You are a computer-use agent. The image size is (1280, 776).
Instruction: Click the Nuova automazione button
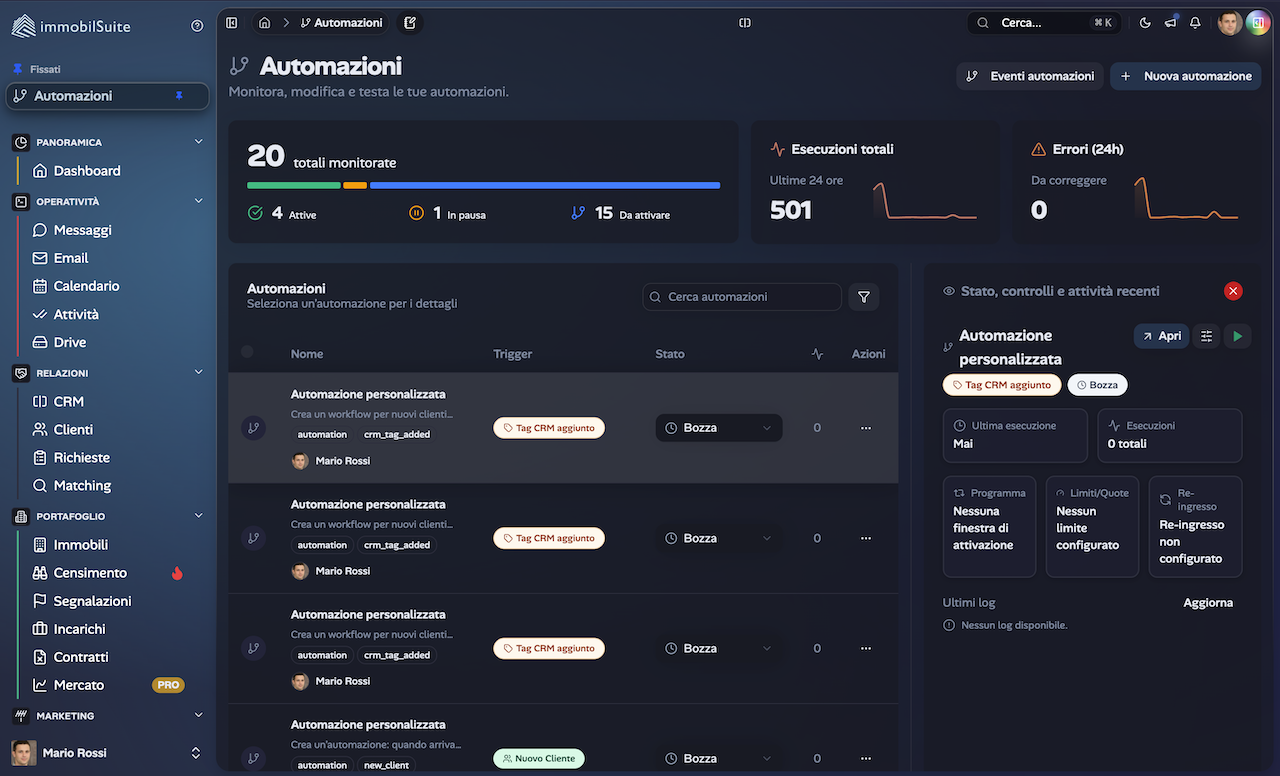point(1185,76)
